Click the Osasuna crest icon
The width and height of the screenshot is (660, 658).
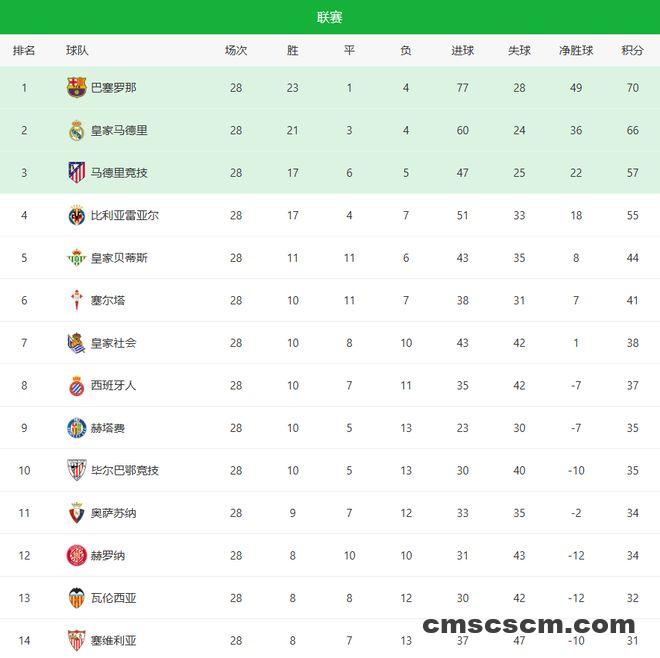76,513
